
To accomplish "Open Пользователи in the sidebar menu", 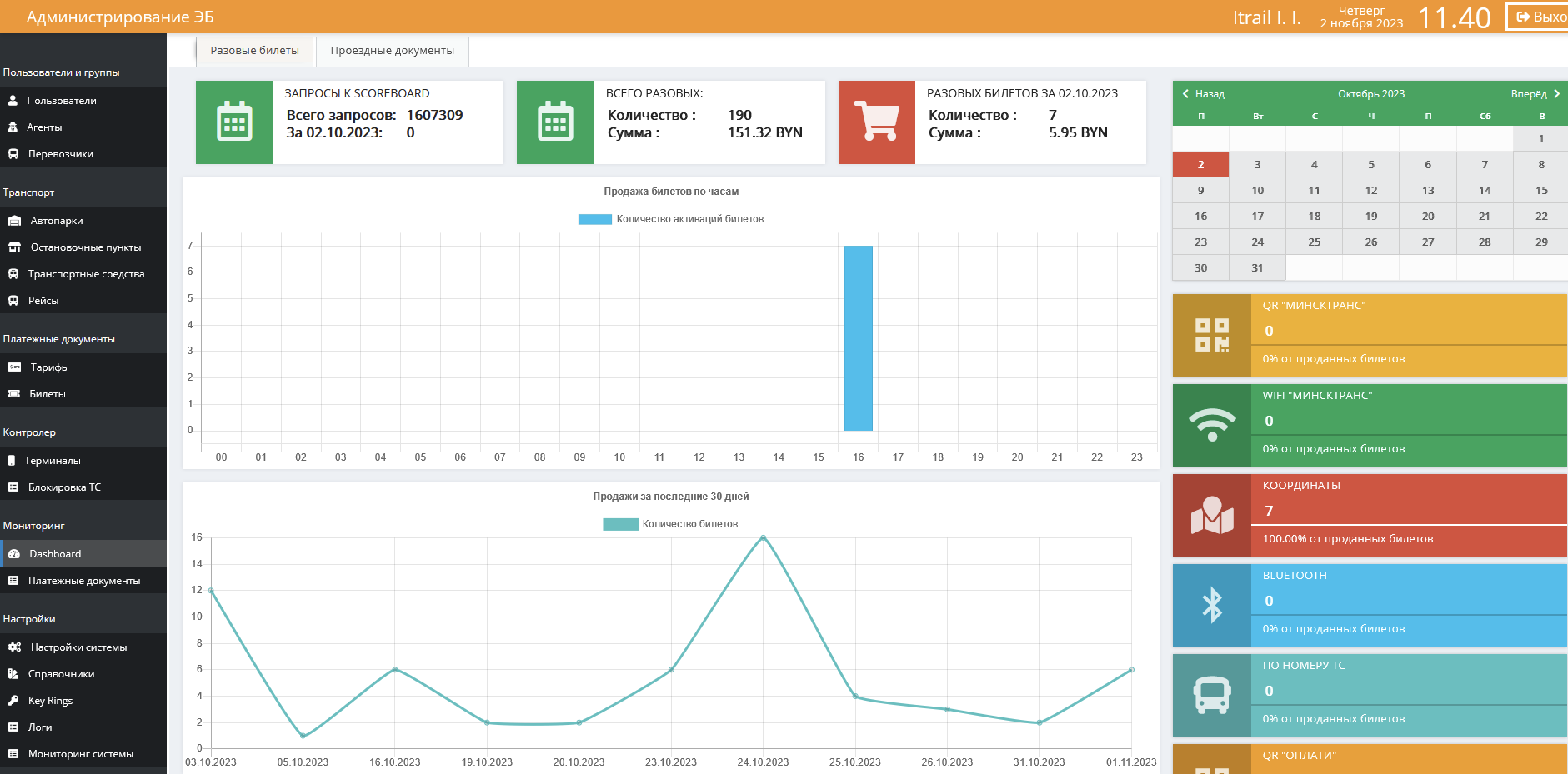I will point(83,101).
